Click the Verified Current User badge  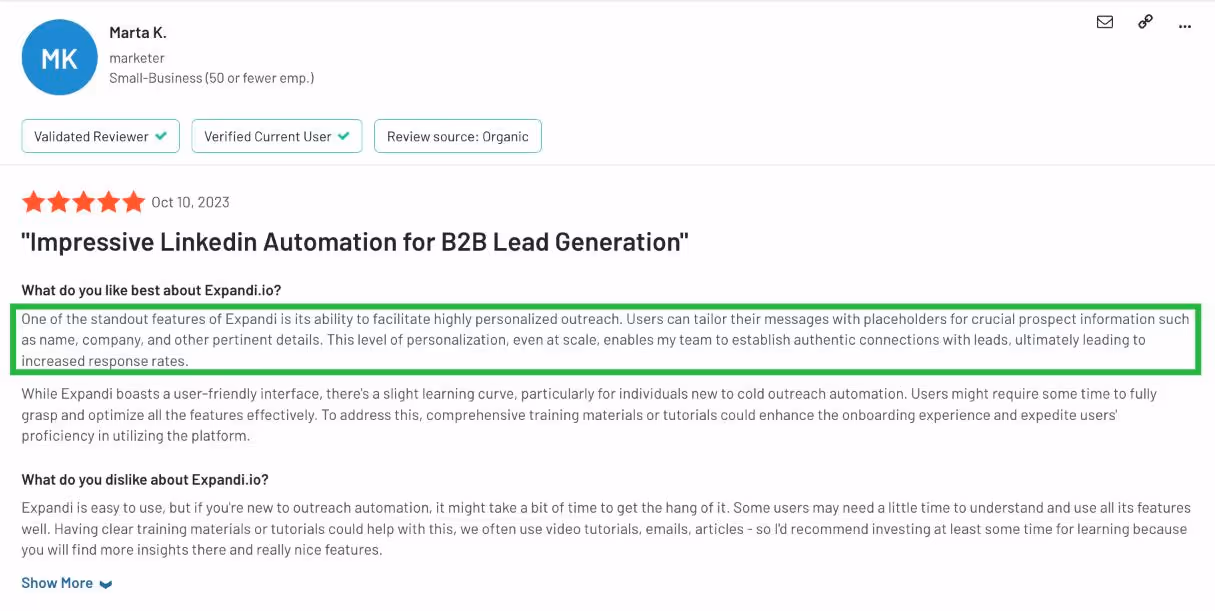277,136
